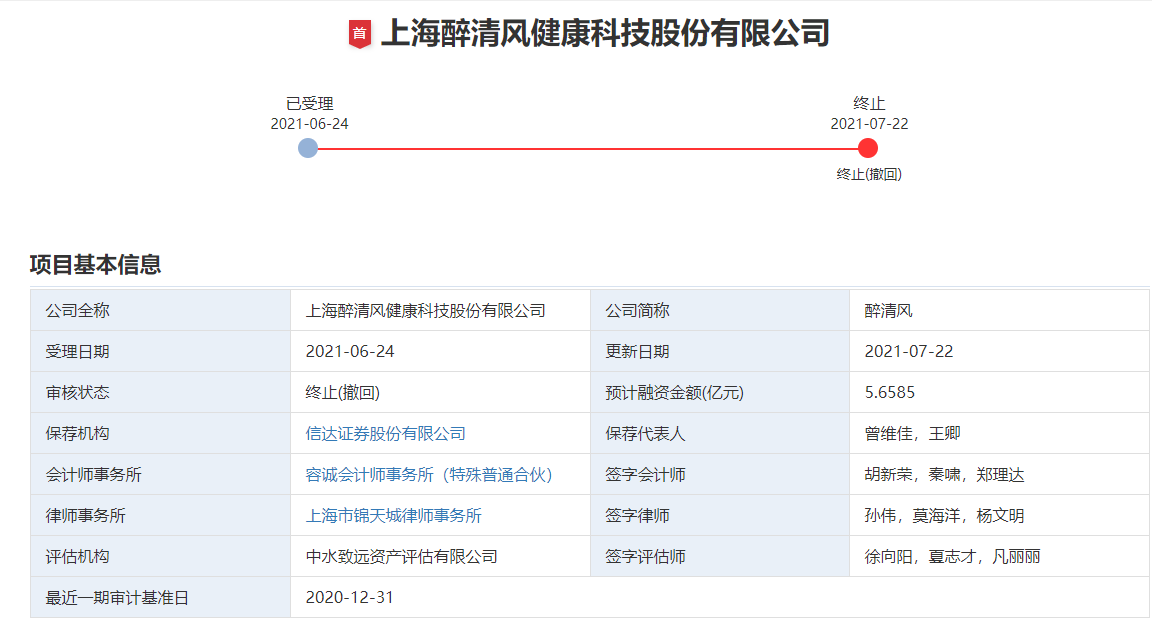The image size is (1152, 620).
Task: Click the 受理日期 value 2021-06-24 in table
Action: [x=350, y=351]
